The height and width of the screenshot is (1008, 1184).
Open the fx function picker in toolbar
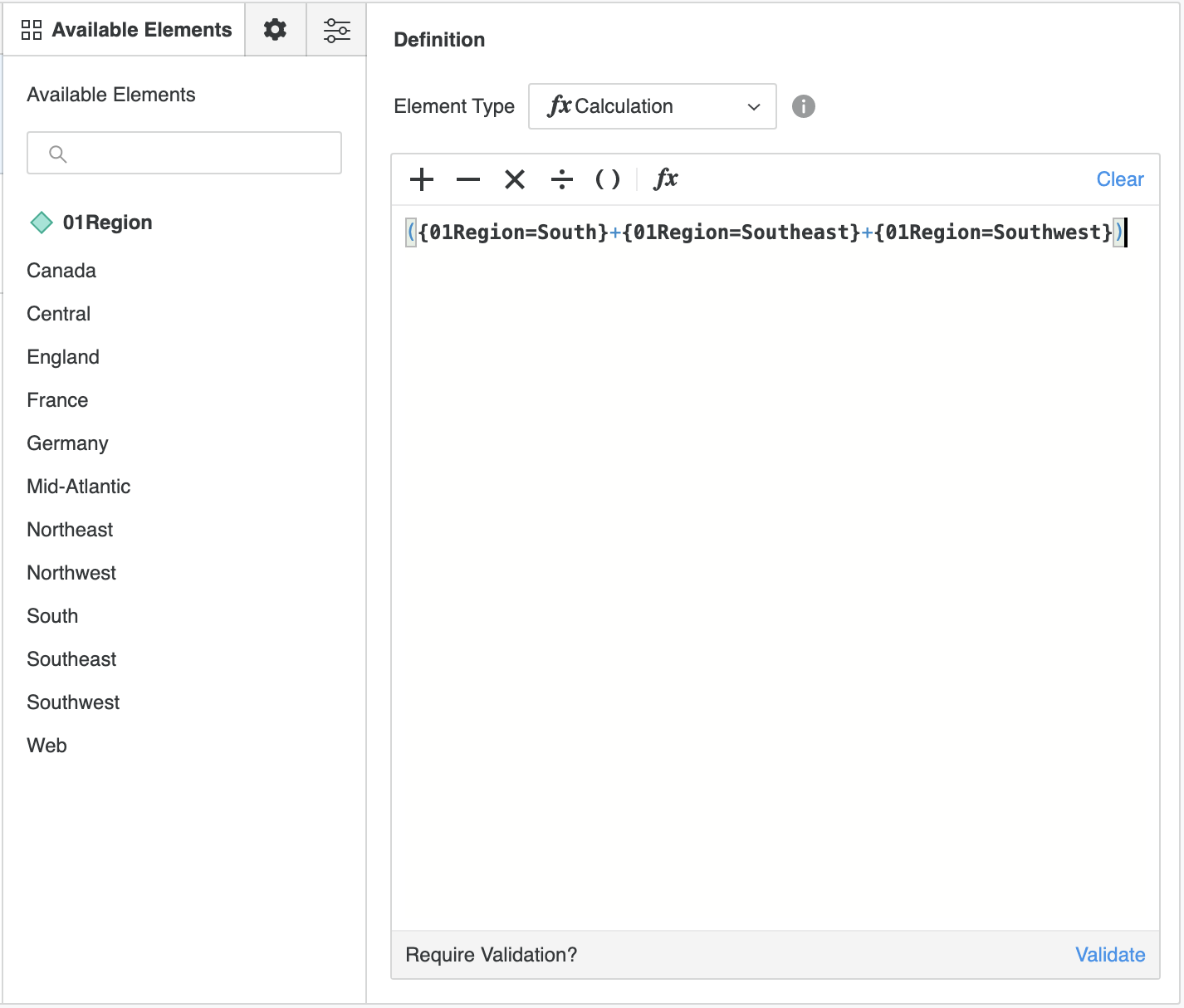tap(666, 179)
